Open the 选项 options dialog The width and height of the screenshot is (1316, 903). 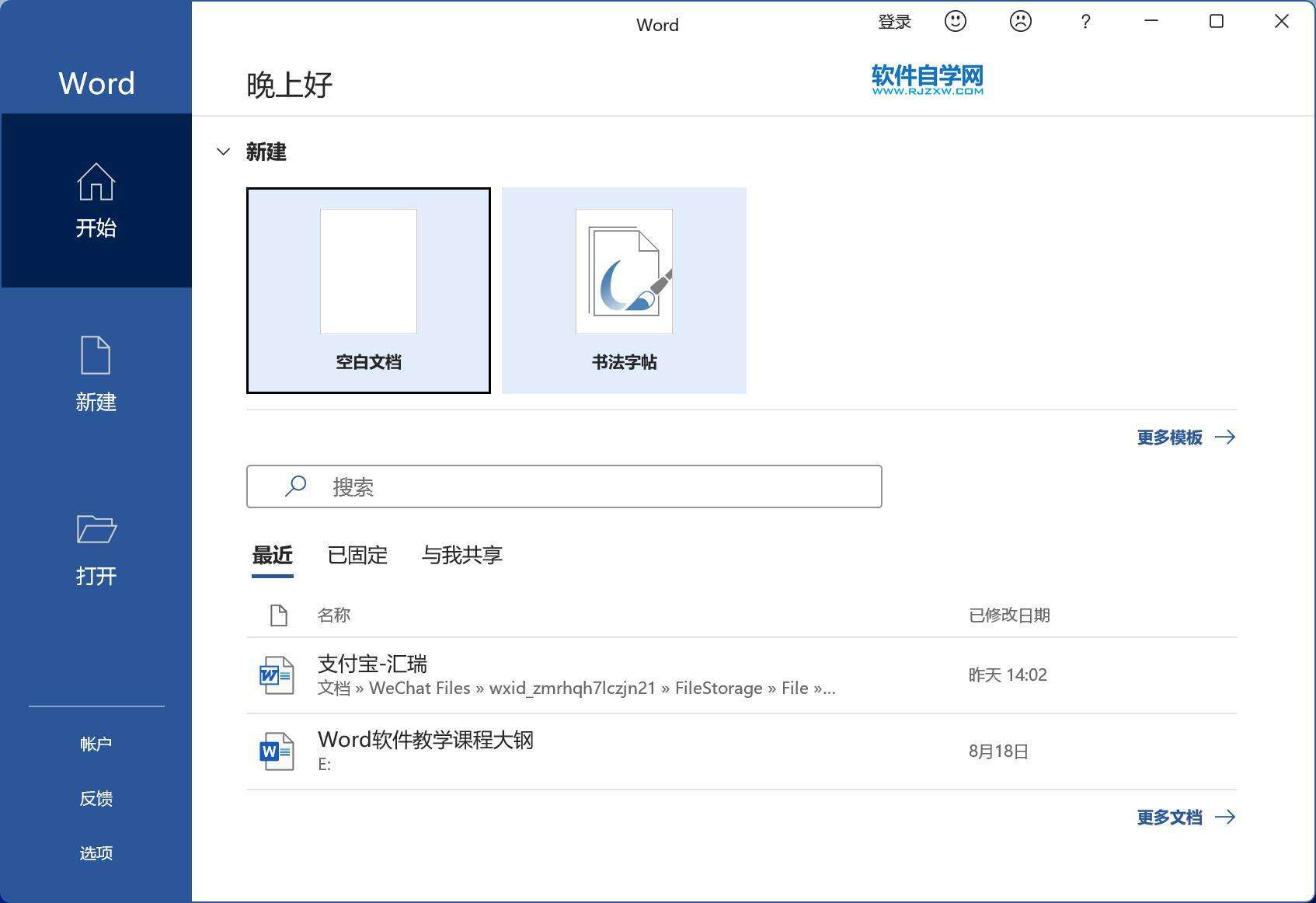(96, 853)
